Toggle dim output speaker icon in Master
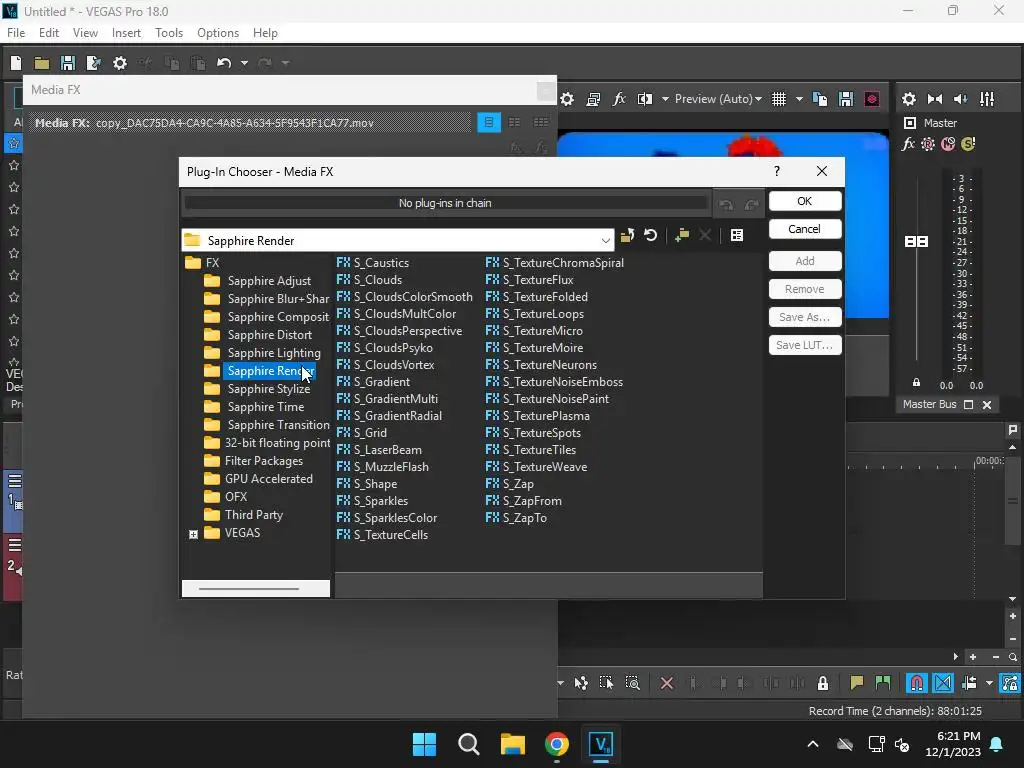The width and height of the screenshot is (1024, 768). pos(961,99)
